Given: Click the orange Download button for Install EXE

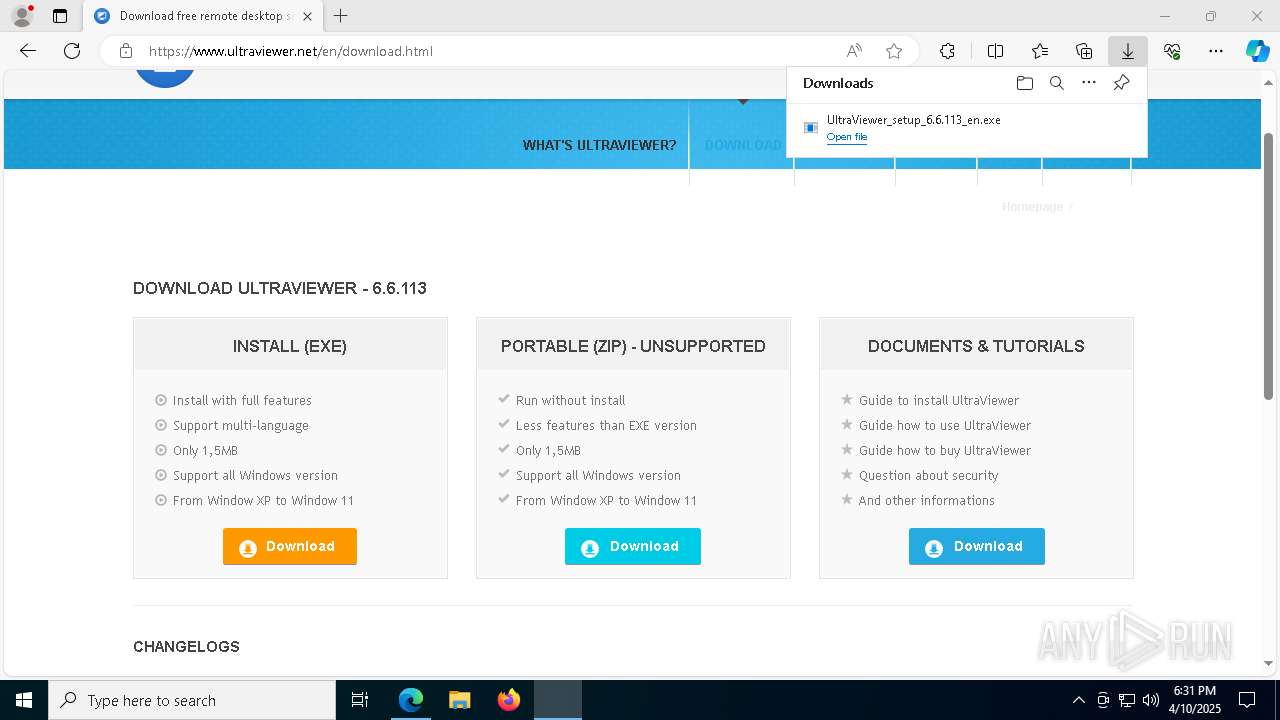Looking at the screenshot, I should coord(290,546).
